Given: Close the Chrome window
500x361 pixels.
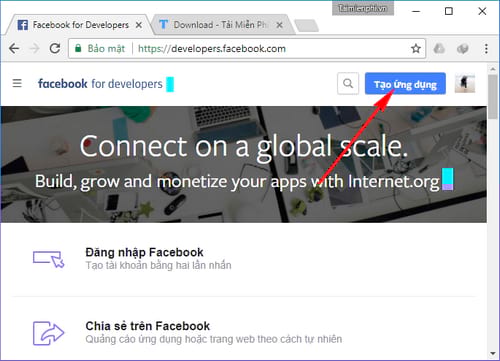Looking at the screenshot, I should point(482,11).
